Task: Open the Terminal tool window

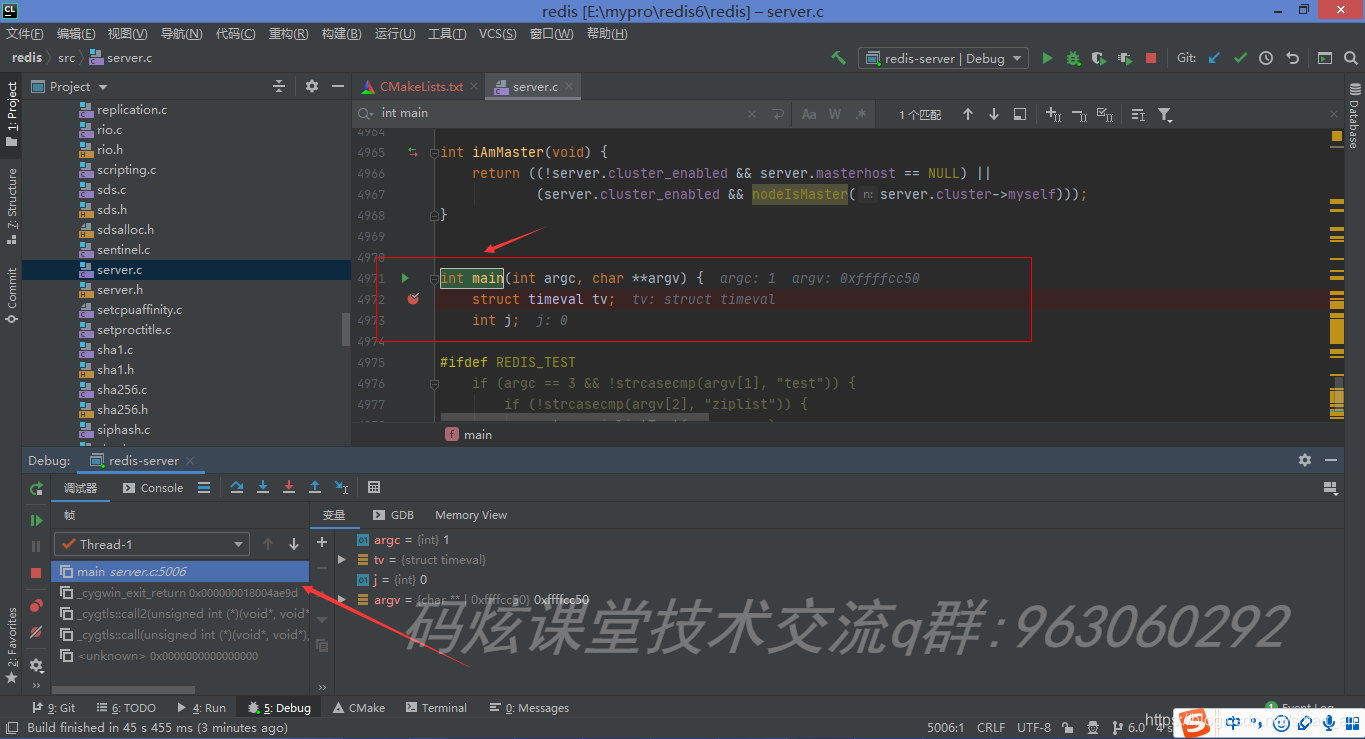Action: pyautogui.click(x=434, y=708)
